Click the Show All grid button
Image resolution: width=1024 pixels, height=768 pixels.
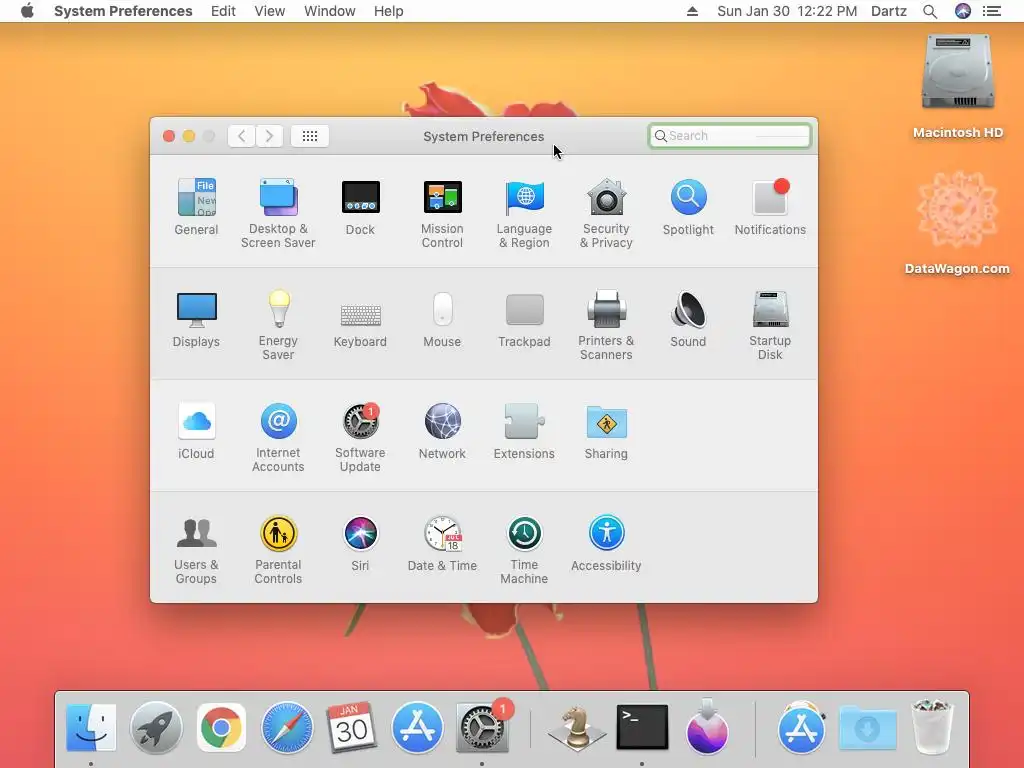pyautogui.click(x=310, y=136)
